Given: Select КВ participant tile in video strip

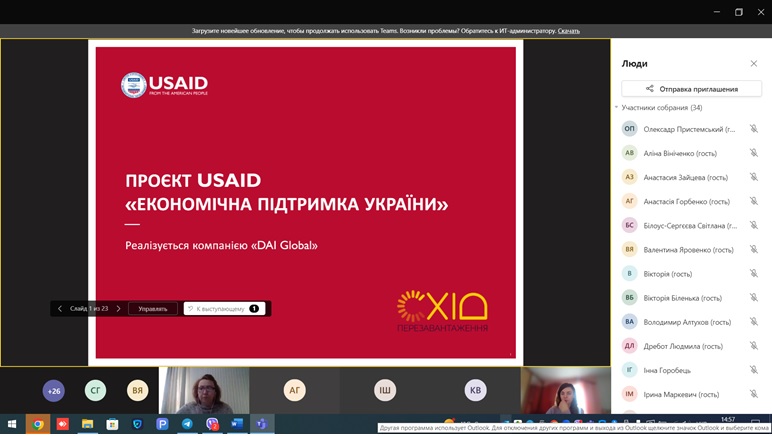Looking at the screenshot, I should click(475, 390).
